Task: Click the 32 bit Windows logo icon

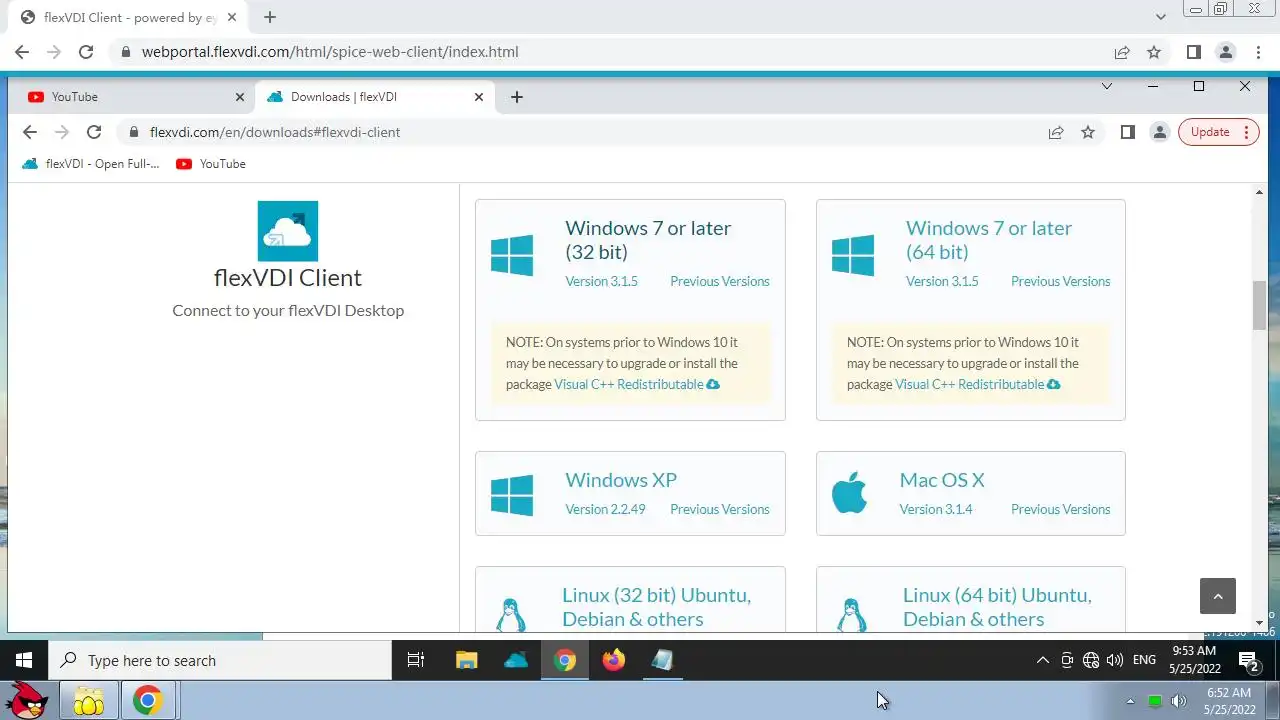Action: (512, 255)
